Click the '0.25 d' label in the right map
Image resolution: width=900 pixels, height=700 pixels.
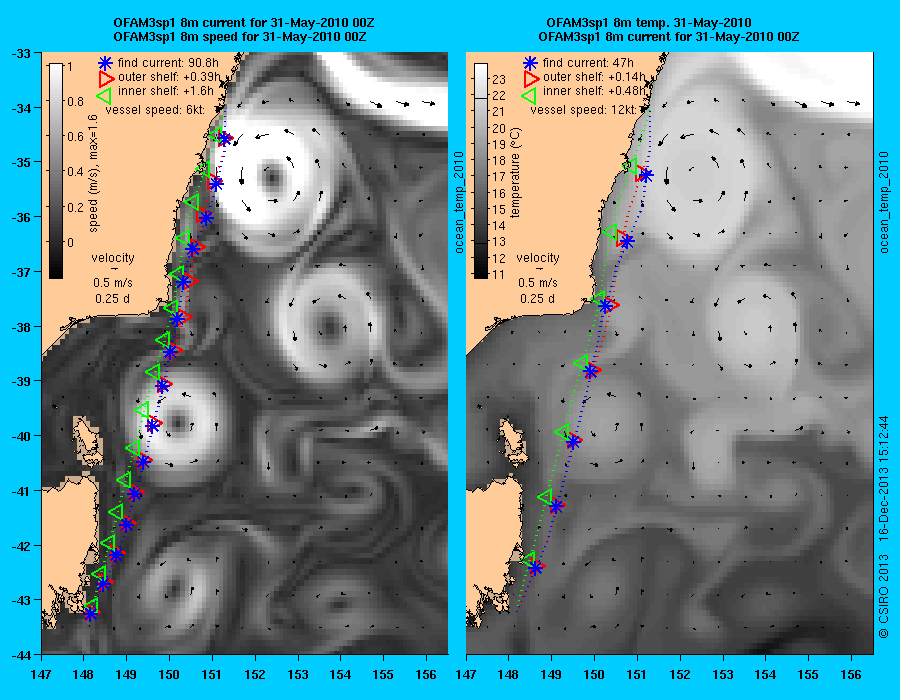point(538,299)
